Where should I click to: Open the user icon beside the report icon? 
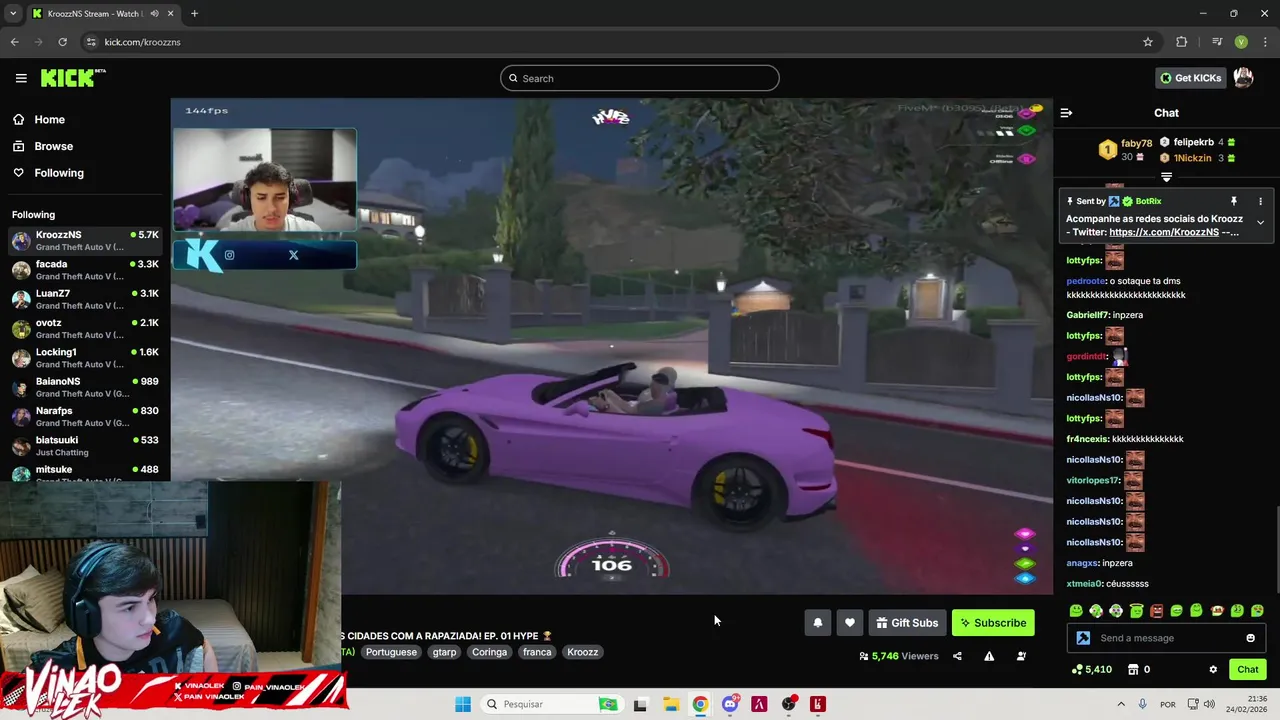1021,656
